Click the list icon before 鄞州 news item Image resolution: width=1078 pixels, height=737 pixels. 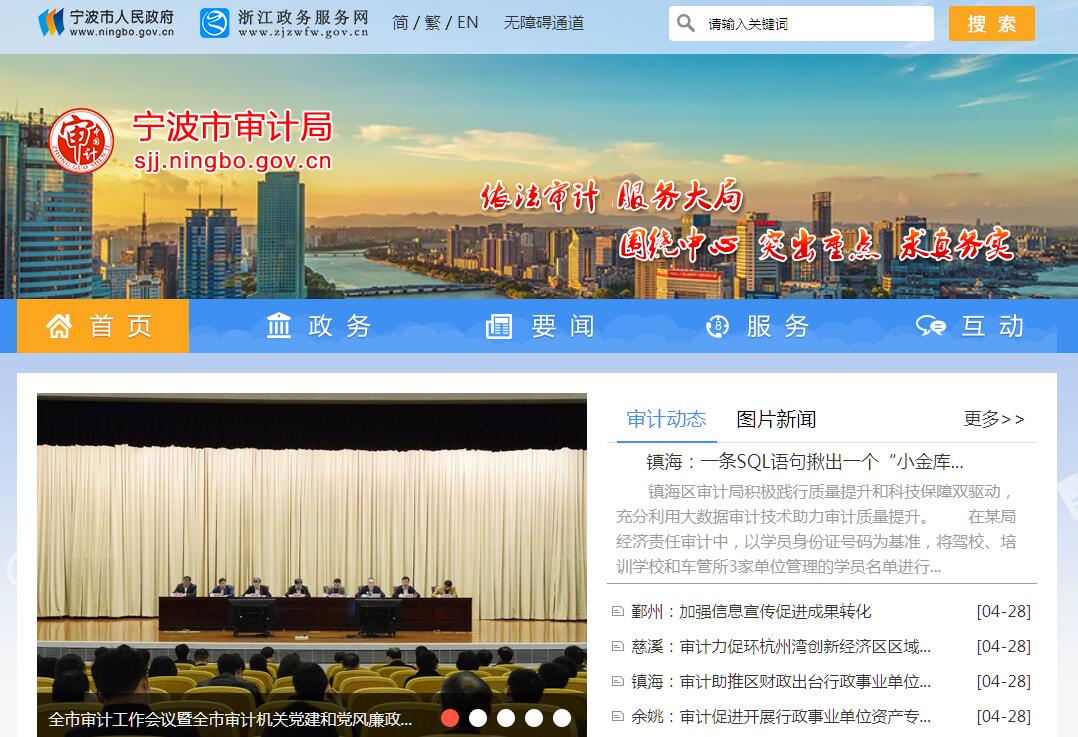[618, 611]
